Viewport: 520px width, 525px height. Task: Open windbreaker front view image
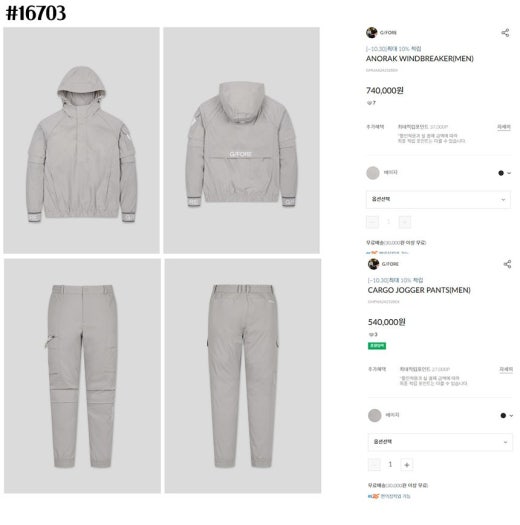(x=81, y=140)
